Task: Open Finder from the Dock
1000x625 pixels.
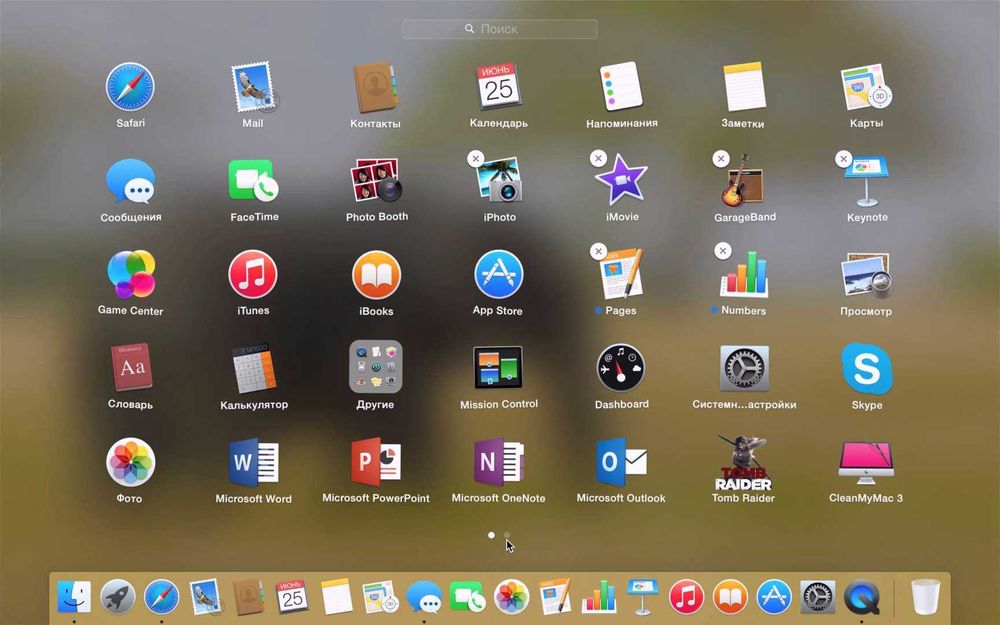Action: [x=74, y=597]
